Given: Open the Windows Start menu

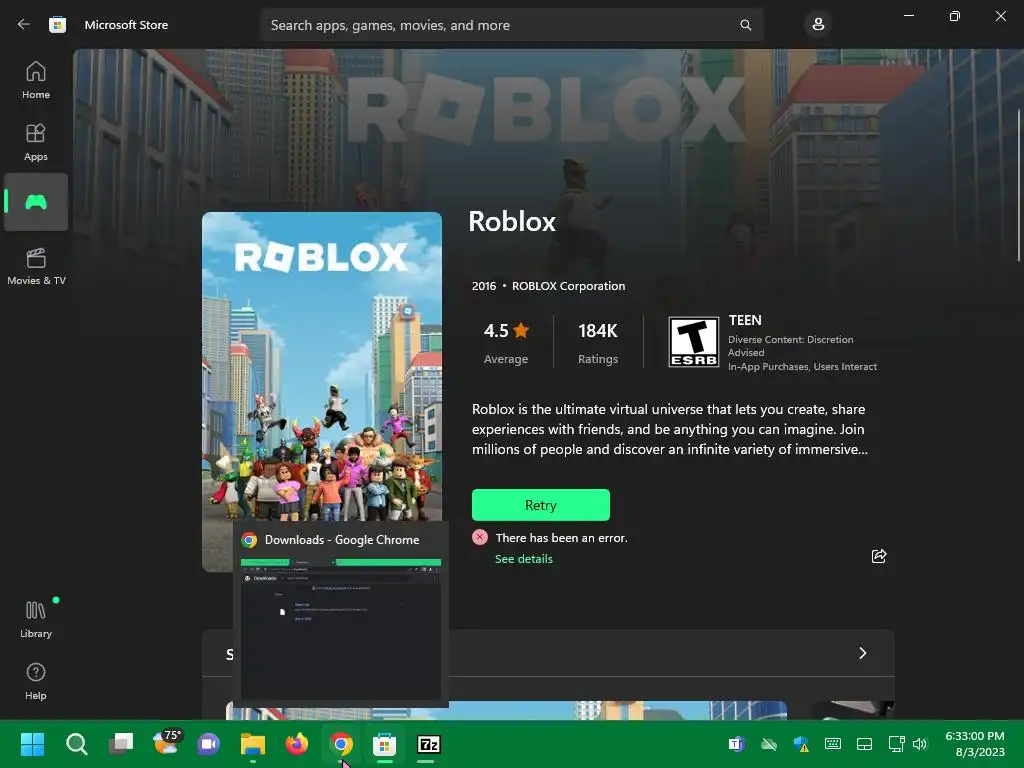Looking at the screenshot, I should (x=32, y=744).
